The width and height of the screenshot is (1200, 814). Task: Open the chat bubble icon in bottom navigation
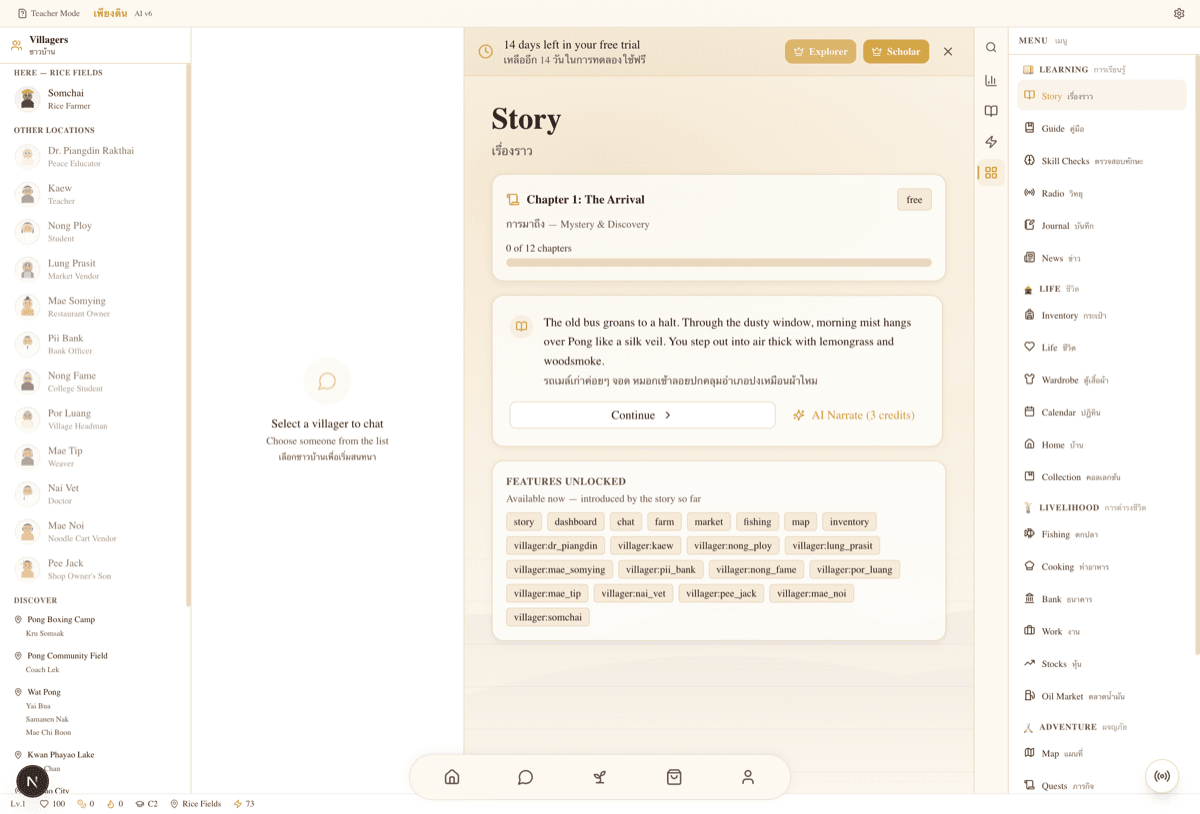(x=525, y=777)
